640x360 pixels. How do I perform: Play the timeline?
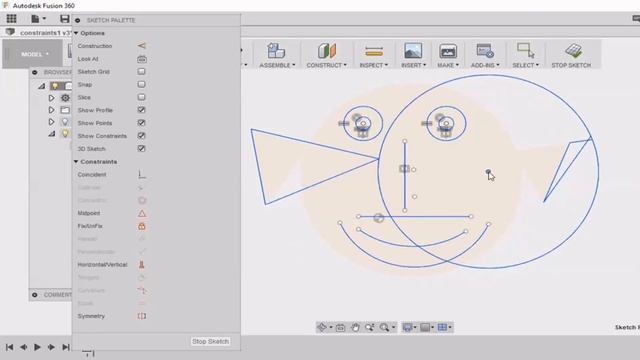point(37,347)
